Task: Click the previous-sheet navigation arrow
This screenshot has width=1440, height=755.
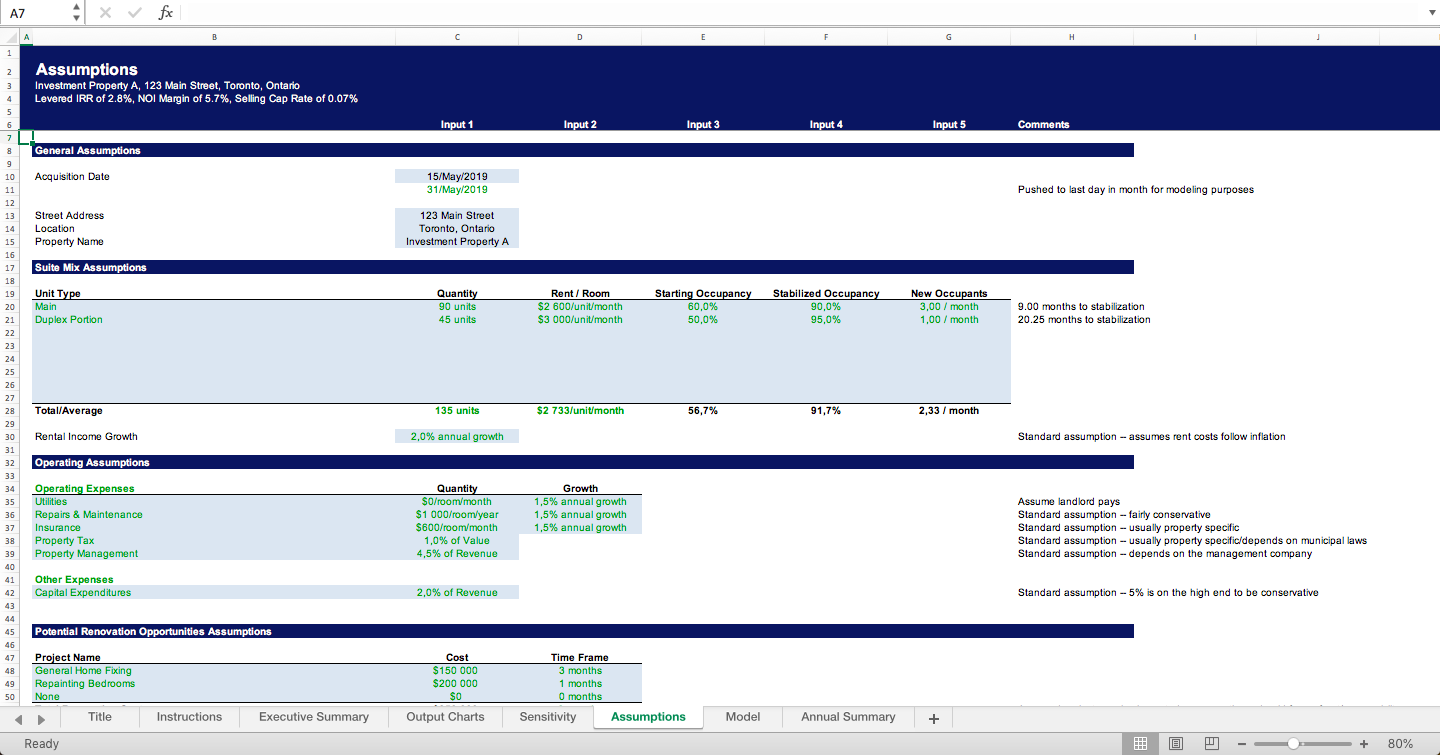Action: tap(18, 717)
